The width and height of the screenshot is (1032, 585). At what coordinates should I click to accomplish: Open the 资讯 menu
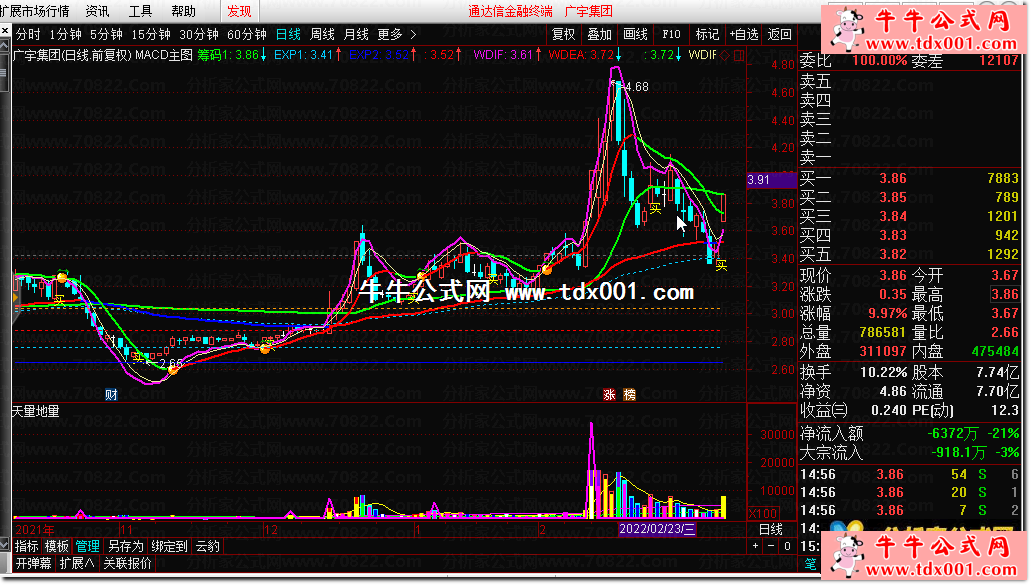[97, 11]
